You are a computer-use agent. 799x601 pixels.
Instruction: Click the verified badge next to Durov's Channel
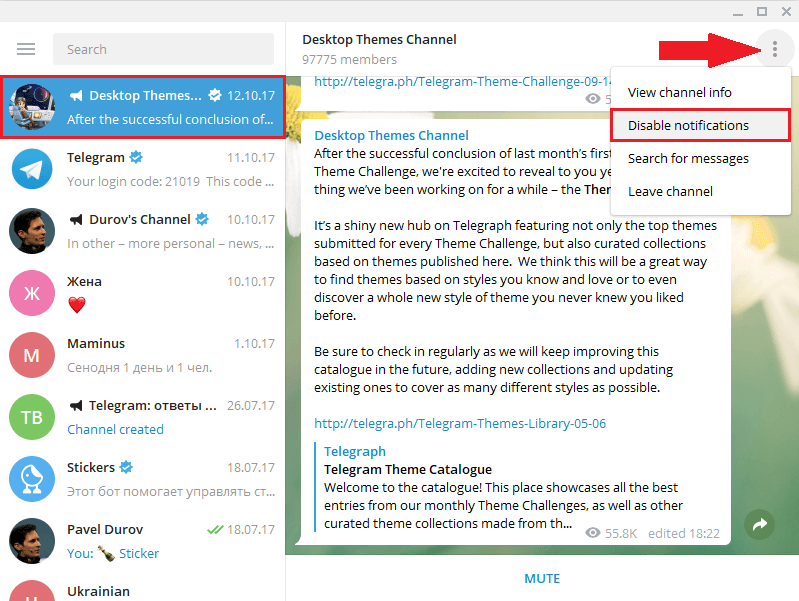click(x=202, y=219)
